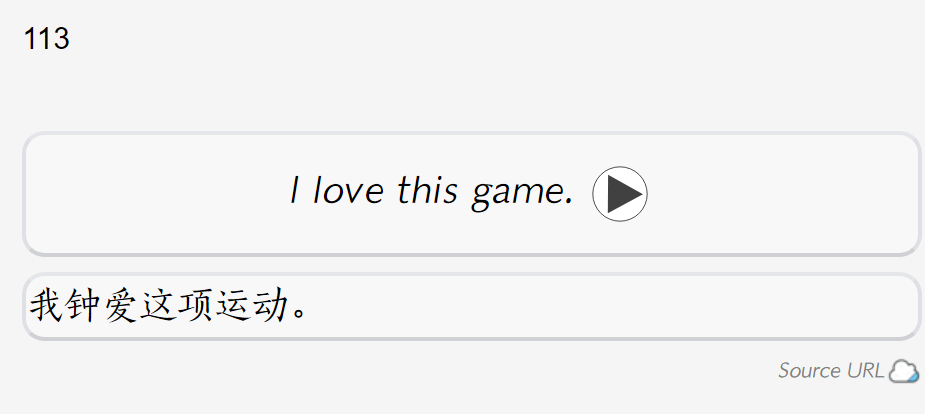Click the Chinese character 我
Screen dimensions: 925x414
47,305
